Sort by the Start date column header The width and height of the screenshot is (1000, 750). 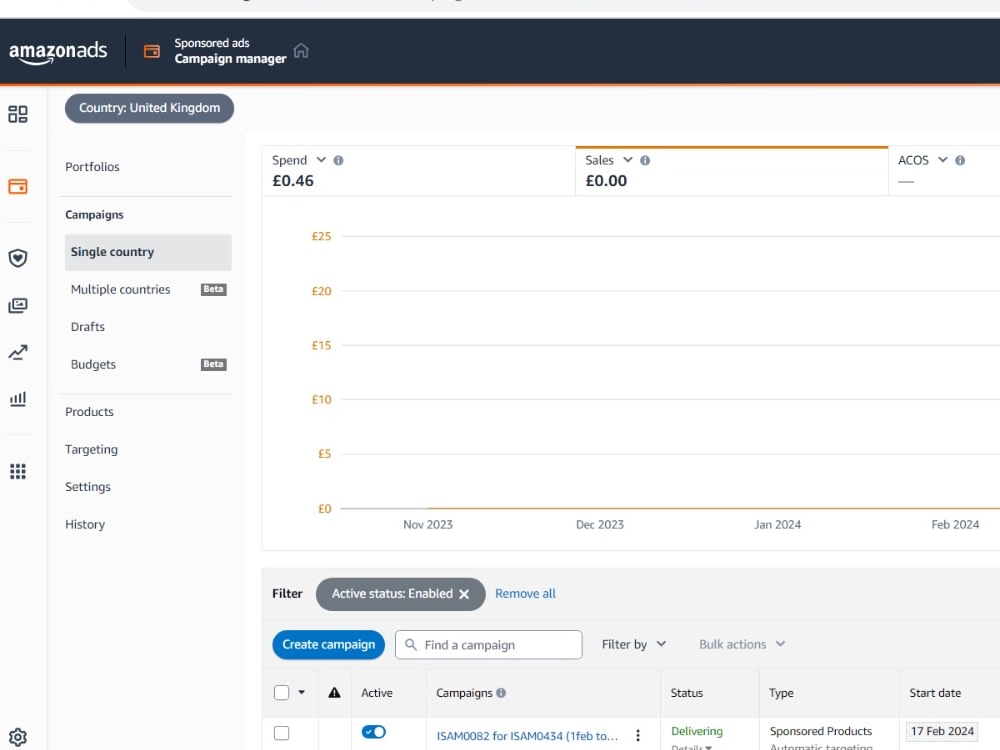tap(935, 693)
